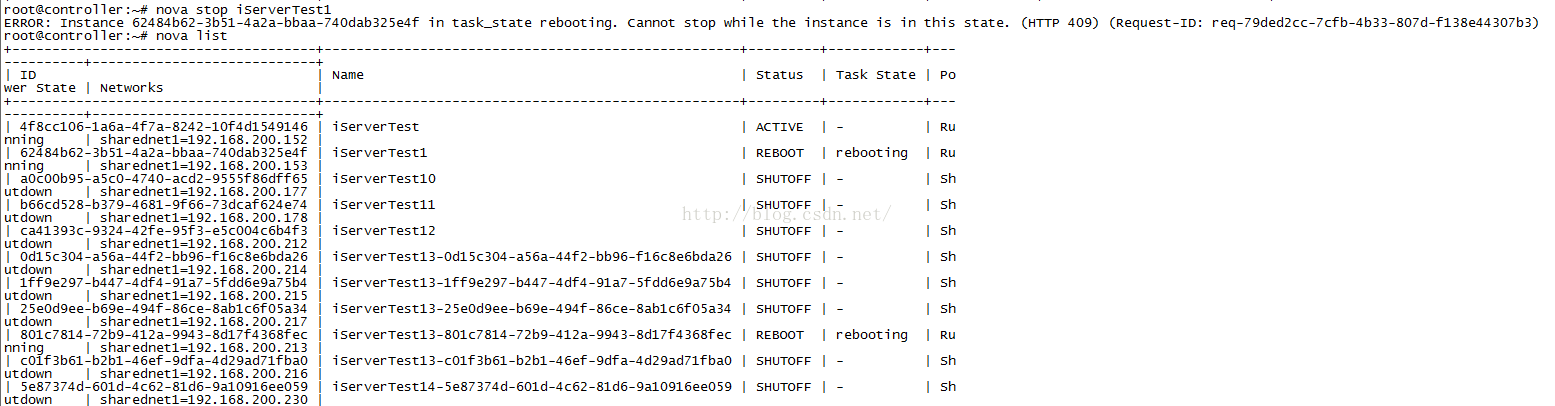Click the ID starting with 4f8cc106
Screen dimensions: 1555x406
coord(164,127)
